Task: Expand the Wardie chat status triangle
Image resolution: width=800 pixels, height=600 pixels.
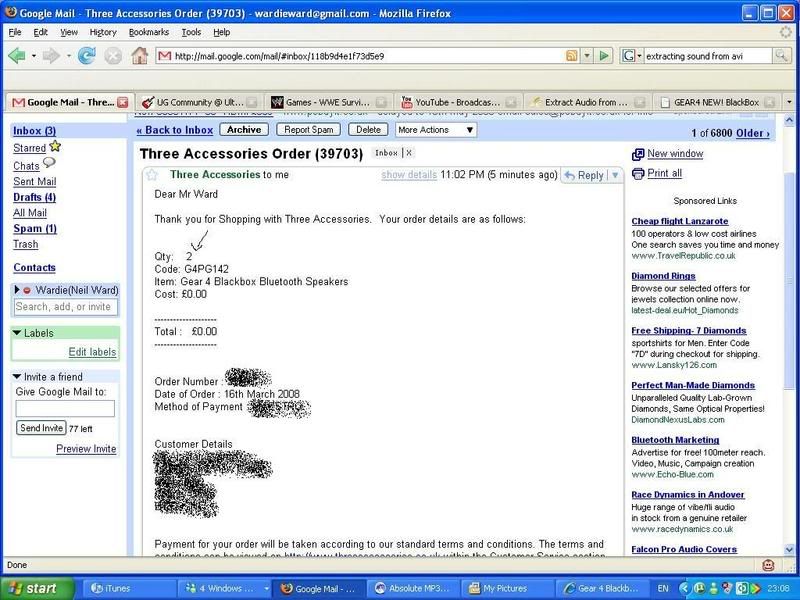Action: coord(17,290)
